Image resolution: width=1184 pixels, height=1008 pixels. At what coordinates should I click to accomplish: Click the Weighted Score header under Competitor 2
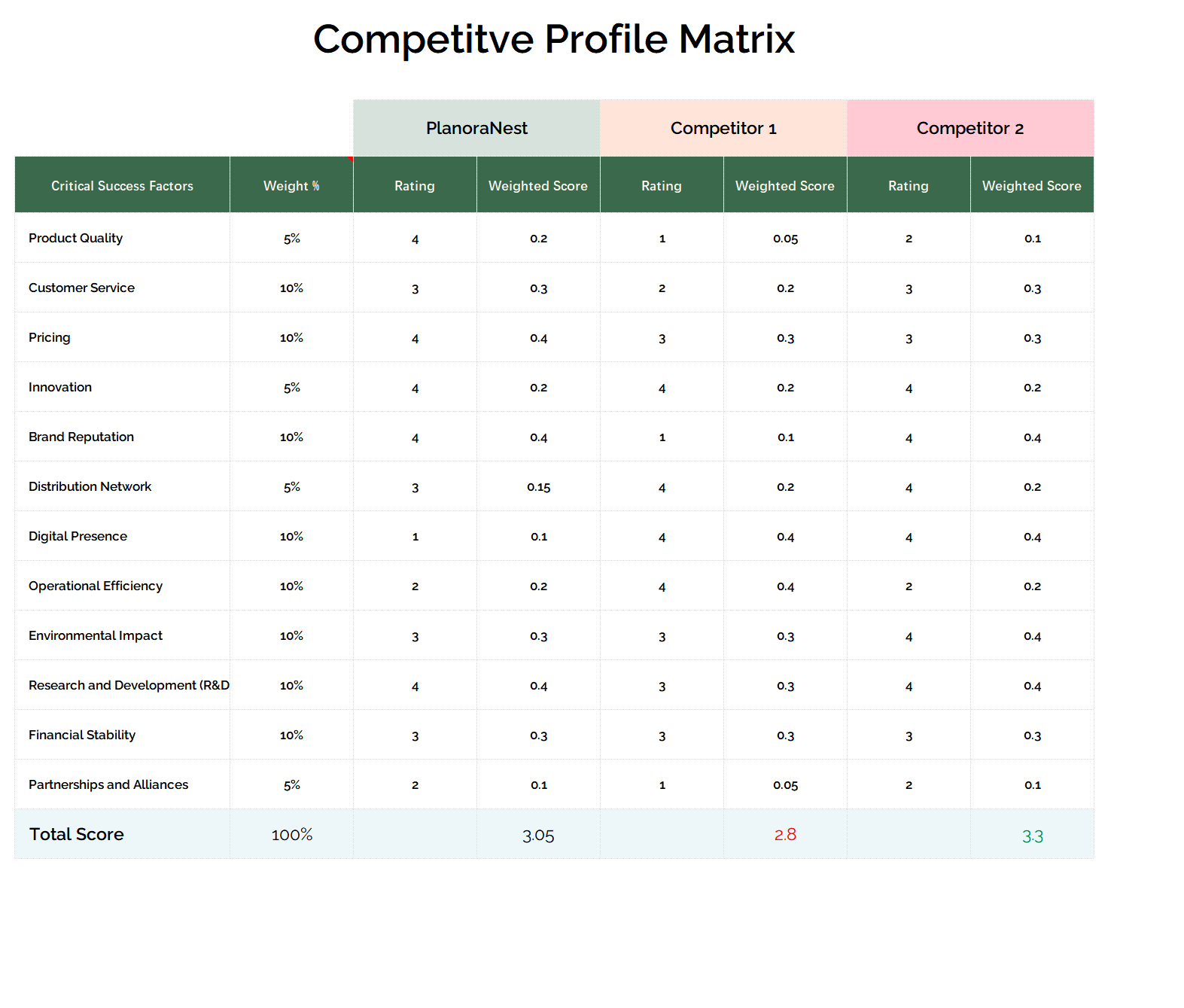click(x=1032, y=185)
